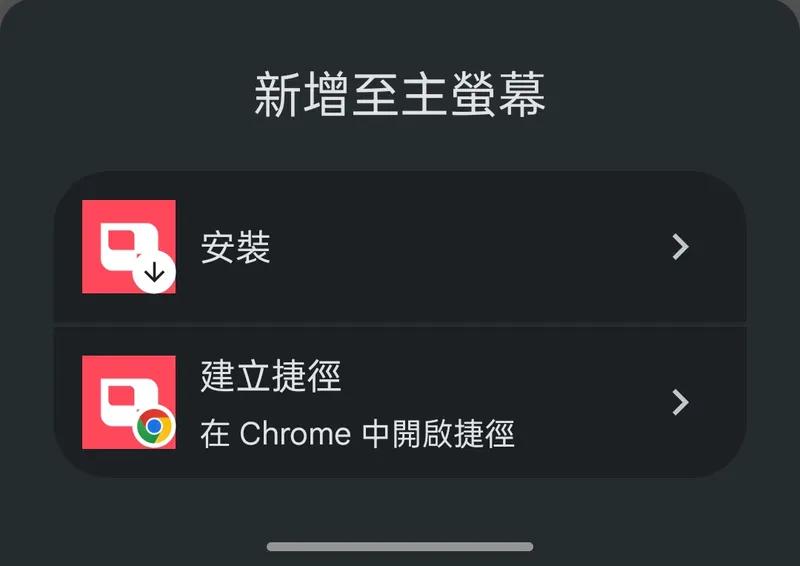Tap the 新增至主螢幕 sheet title
The width and height of the screenshot is (800, 566).
400,94
